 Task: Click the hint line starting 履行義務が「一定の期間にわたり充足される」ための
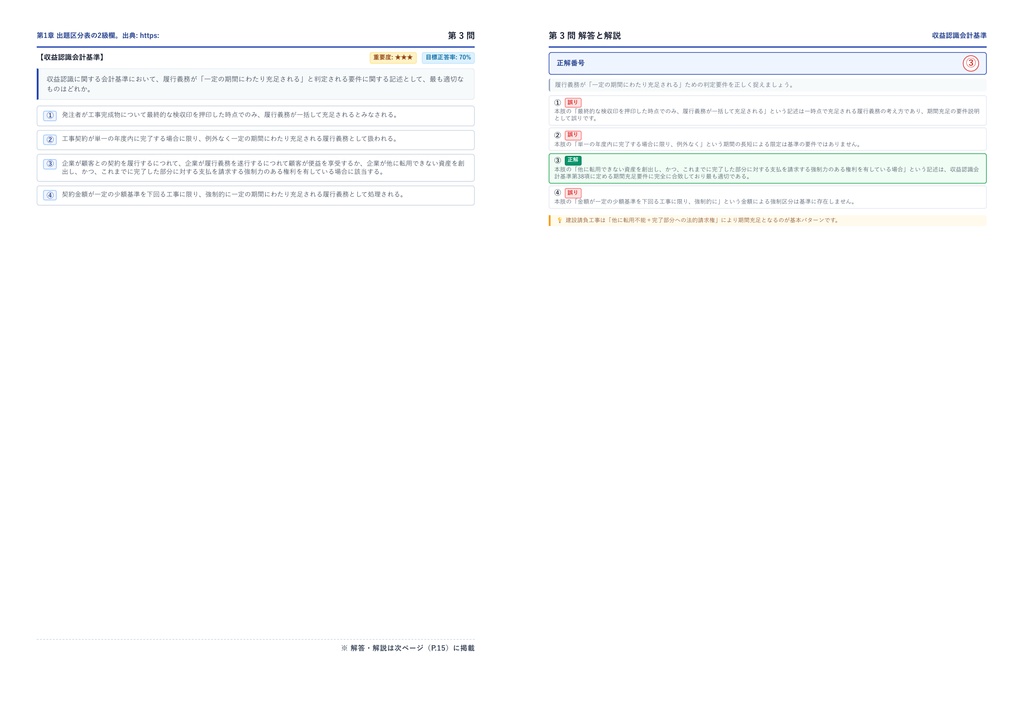674,85
